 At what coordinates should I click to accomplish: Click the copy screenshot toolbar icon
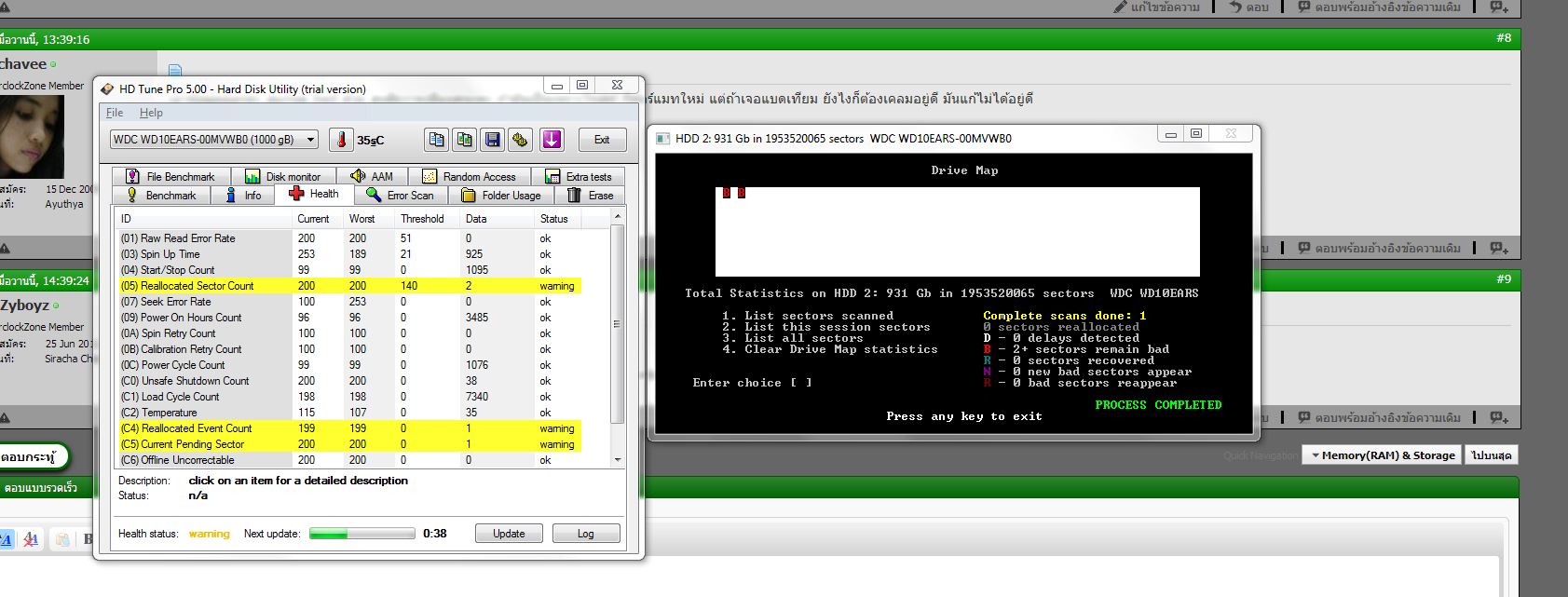464,140
